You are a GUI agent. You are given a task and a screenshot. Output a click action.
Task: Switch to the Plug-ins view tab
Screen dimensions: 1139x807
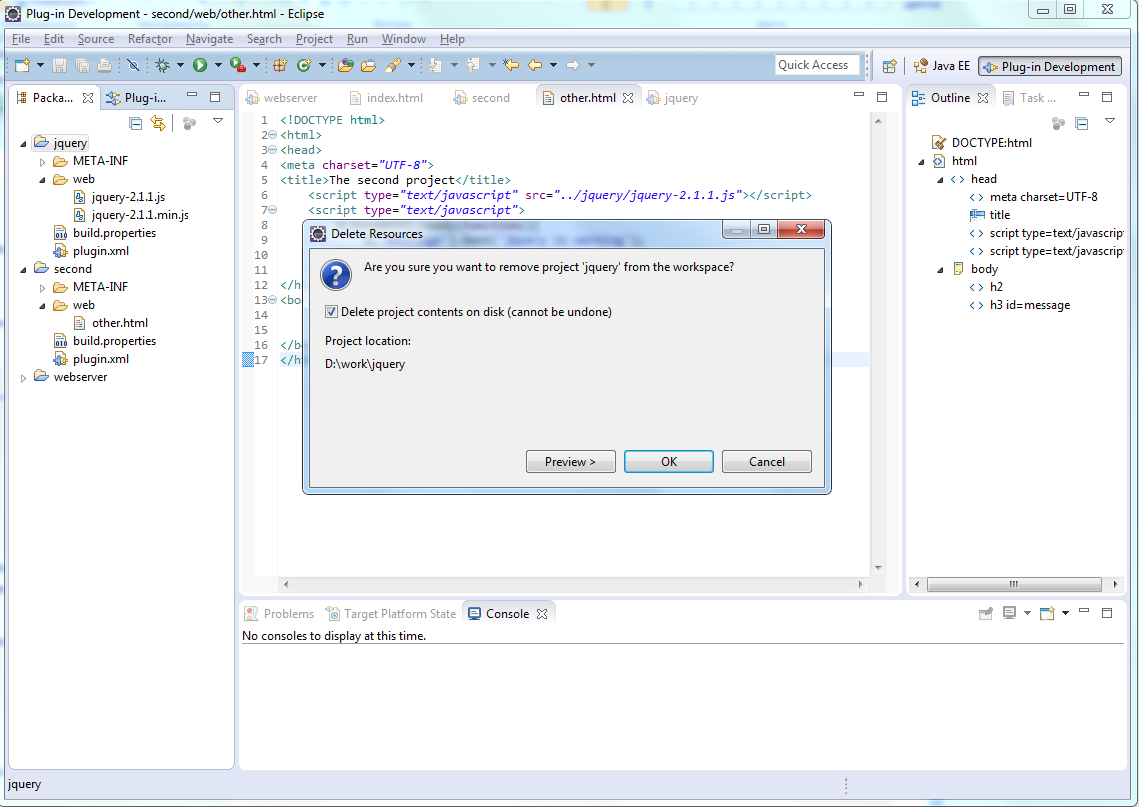(x=136, y=97)
